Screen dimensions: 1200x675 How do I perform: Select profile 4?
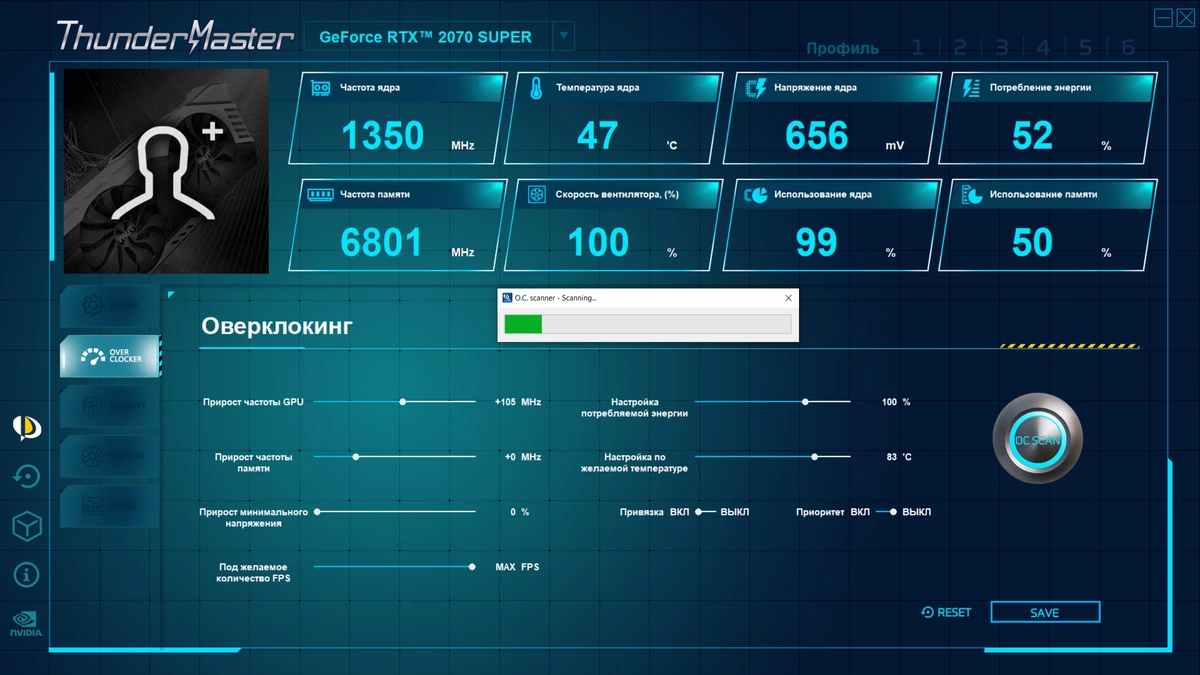pyautogui.click(x=1044, y=47)
